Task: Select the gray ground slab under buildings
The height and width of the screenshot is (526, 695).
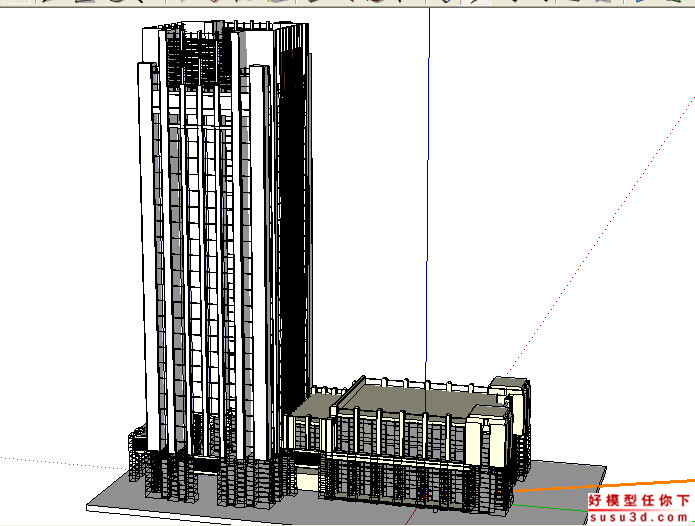Action: point(346,494)
